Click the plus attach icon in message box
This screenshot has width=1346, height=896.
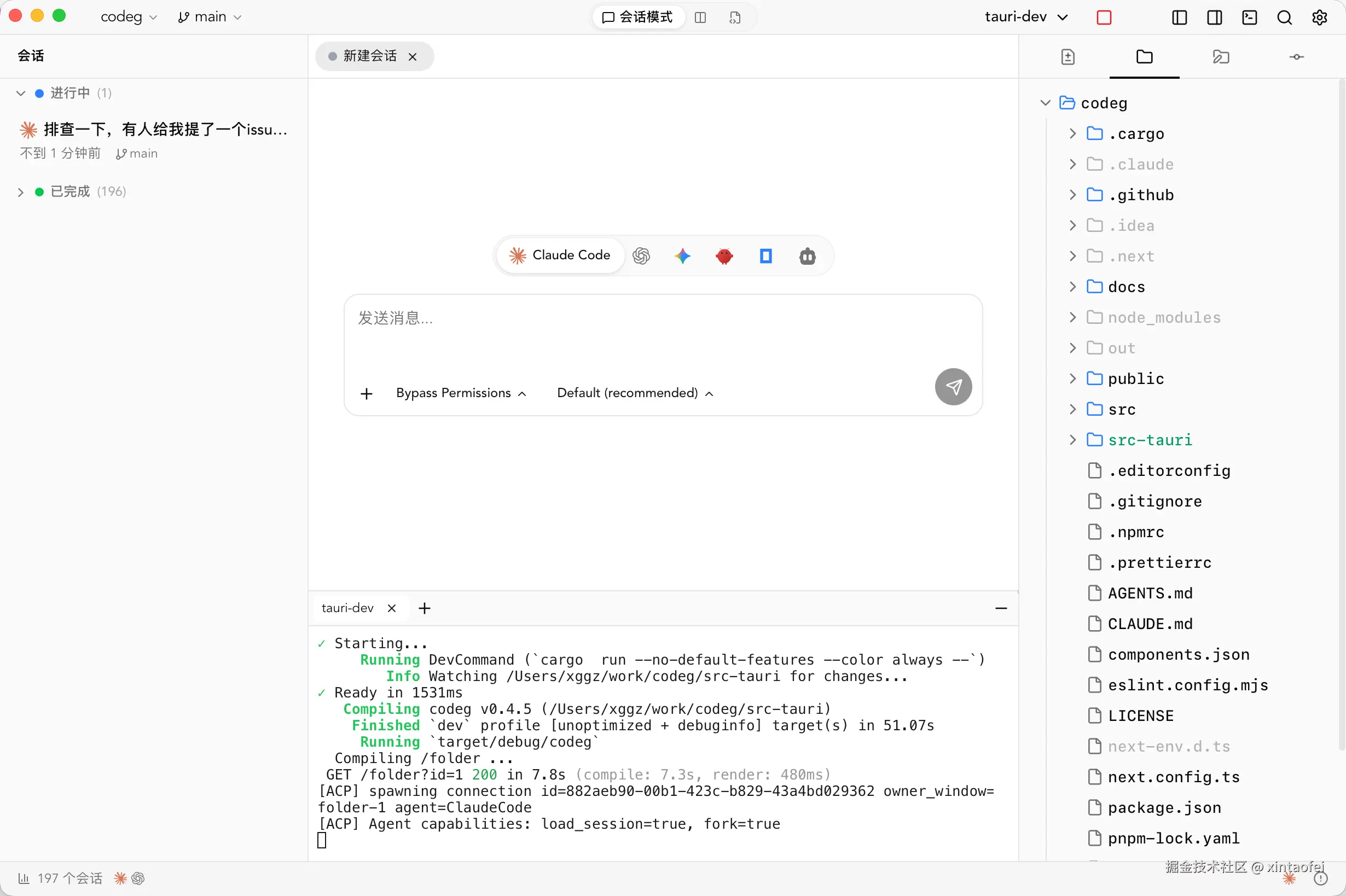coord(367,393)
